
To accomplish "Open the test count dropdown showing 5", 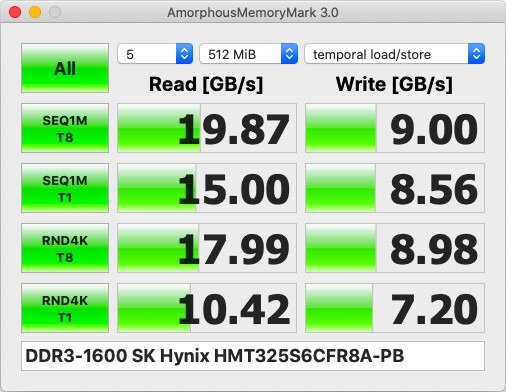I will pos(155,54).
